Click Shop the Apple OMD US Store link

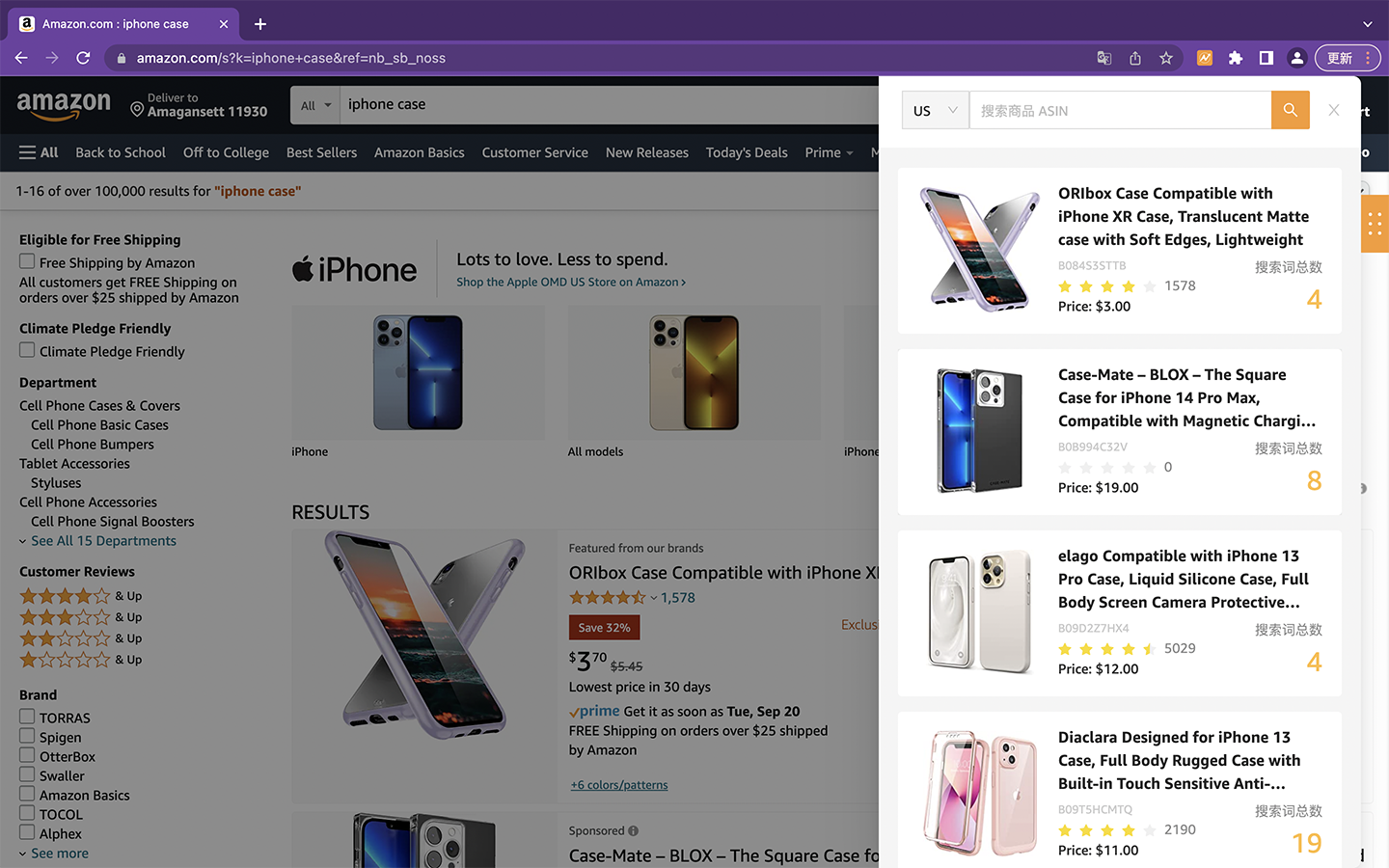click(x=570, y=283)
